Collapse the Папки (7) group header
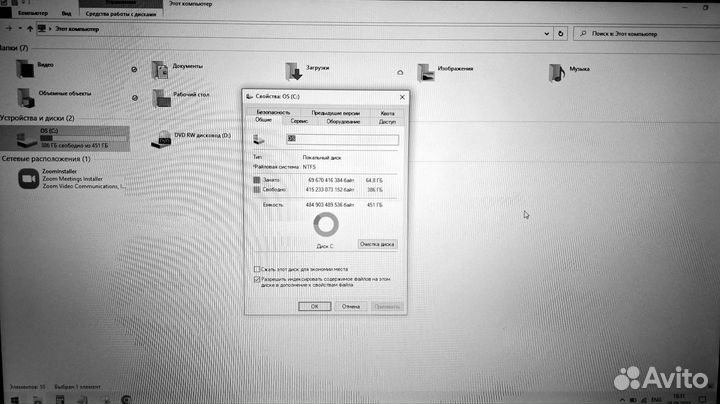 [x=14, y=47]
